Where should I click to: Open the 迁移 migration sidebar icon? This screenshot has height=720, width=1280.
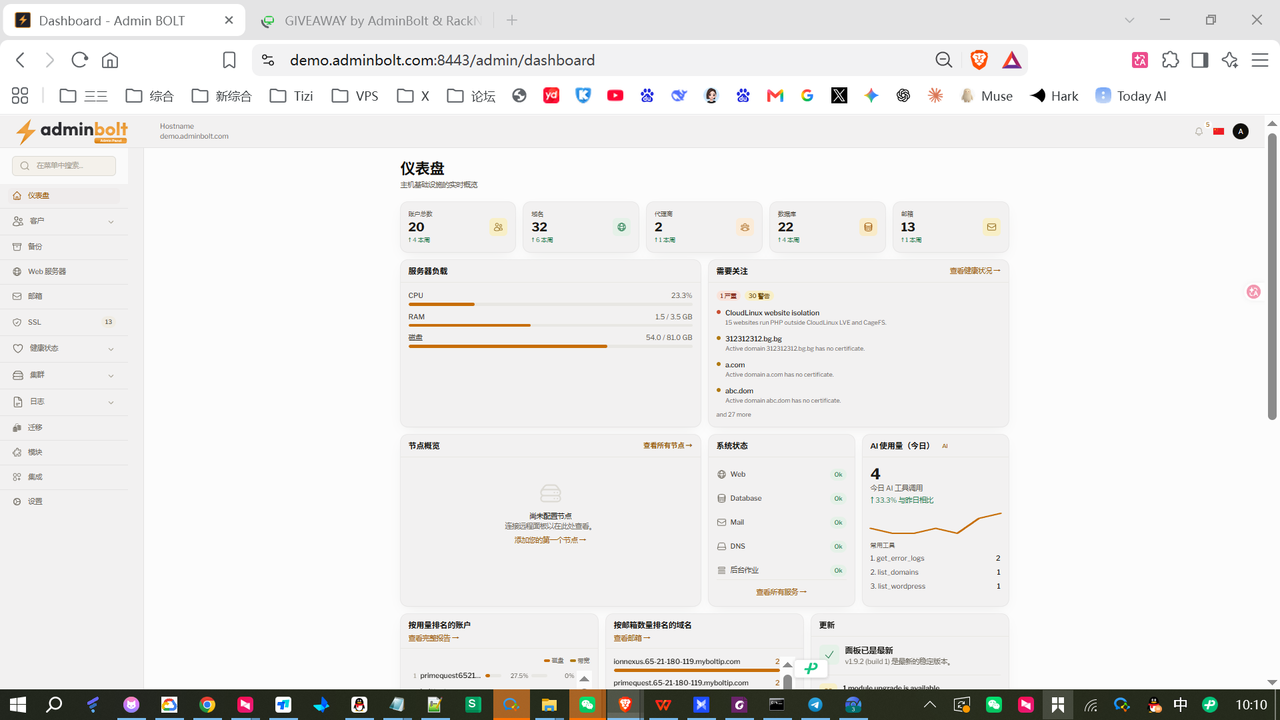[17, 427]
